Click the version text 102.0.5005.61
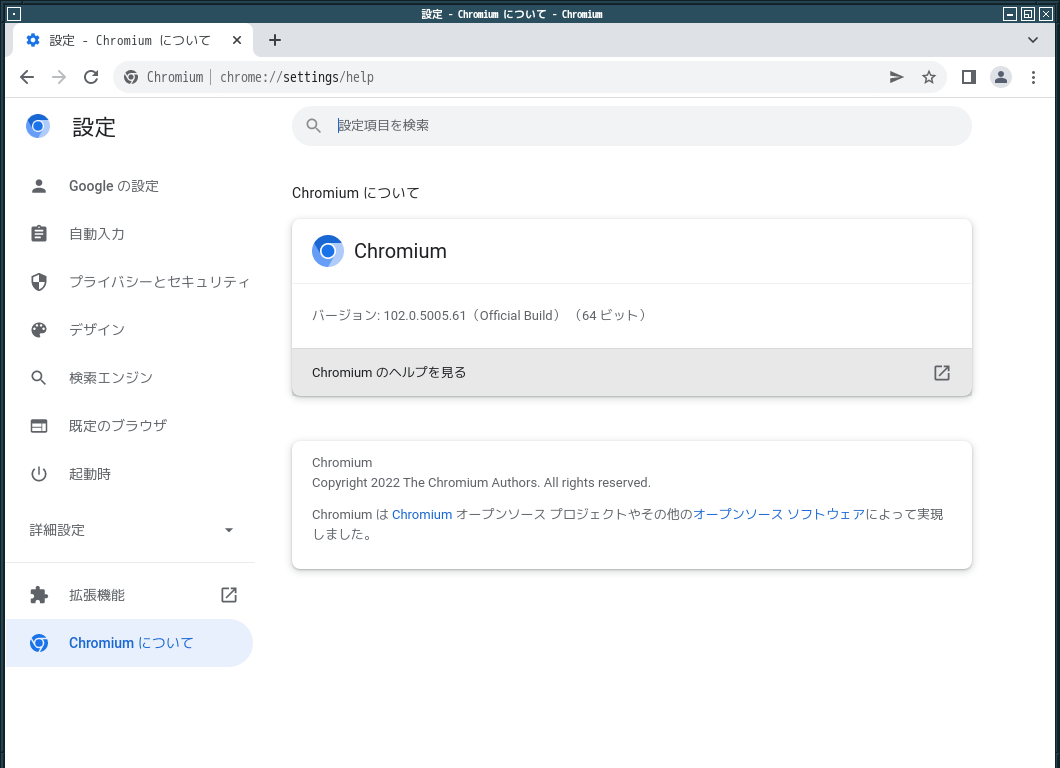 (425, 316)
